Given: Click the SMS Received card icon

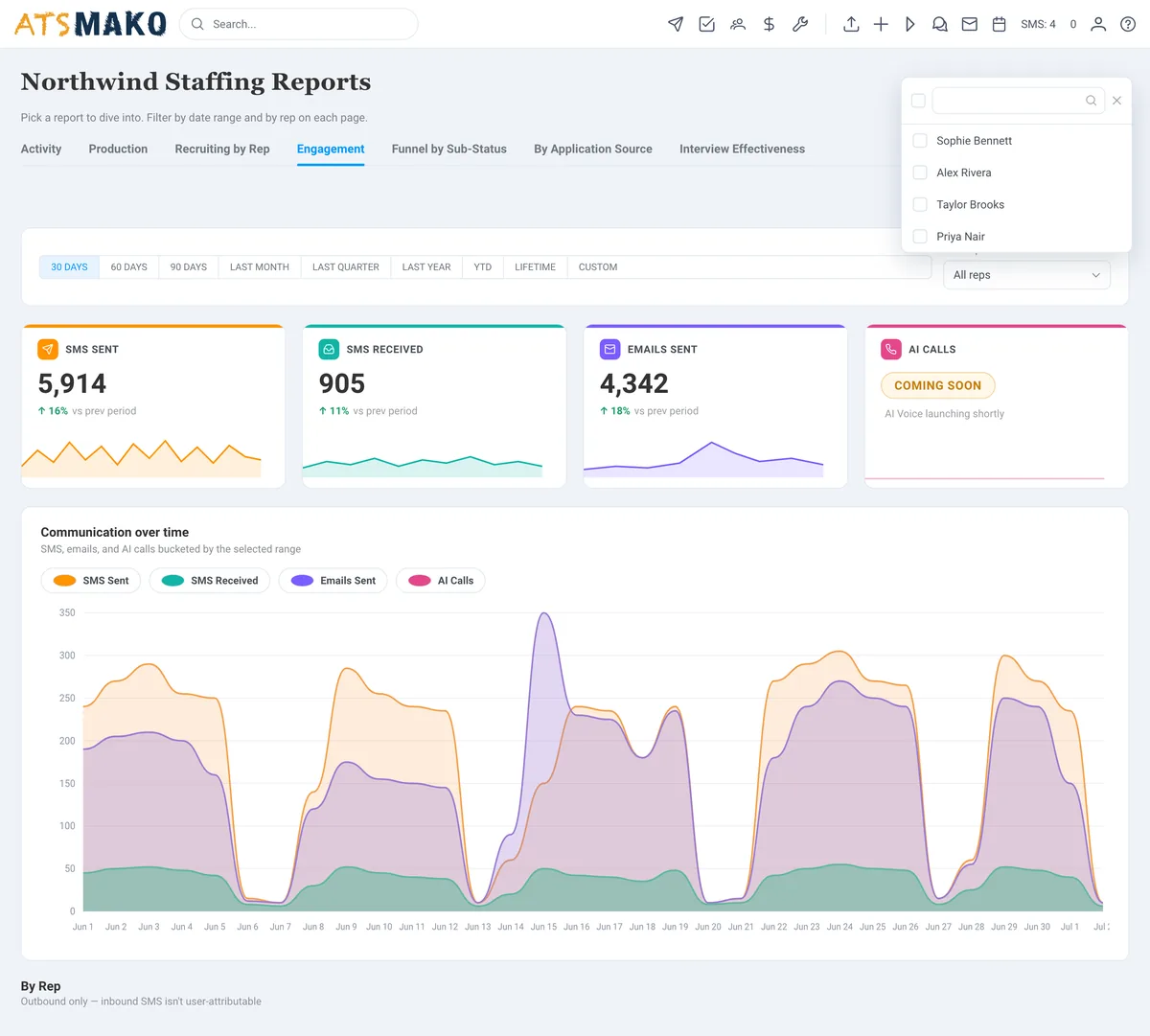Looking at the screenshot, I should click(x=329, y=350).
